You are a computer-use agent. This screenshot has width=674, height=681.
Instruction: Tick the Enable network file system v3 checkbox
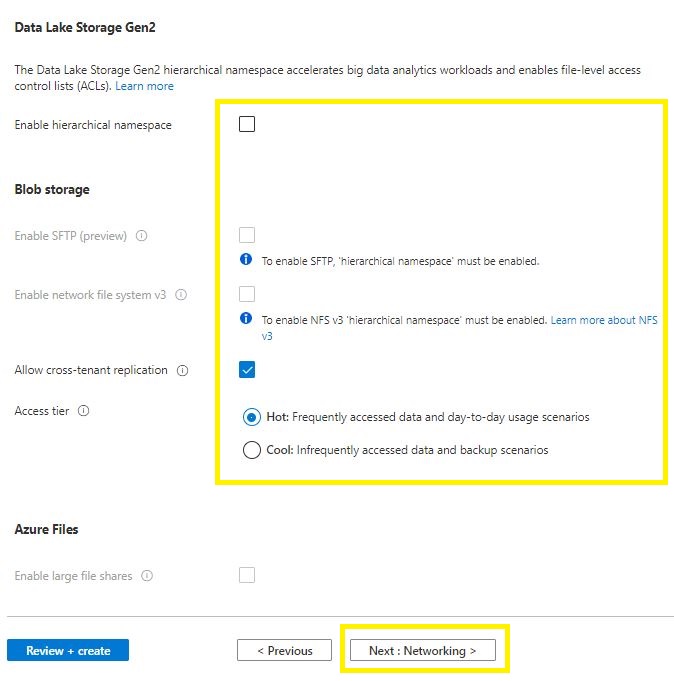click(247, 294)
